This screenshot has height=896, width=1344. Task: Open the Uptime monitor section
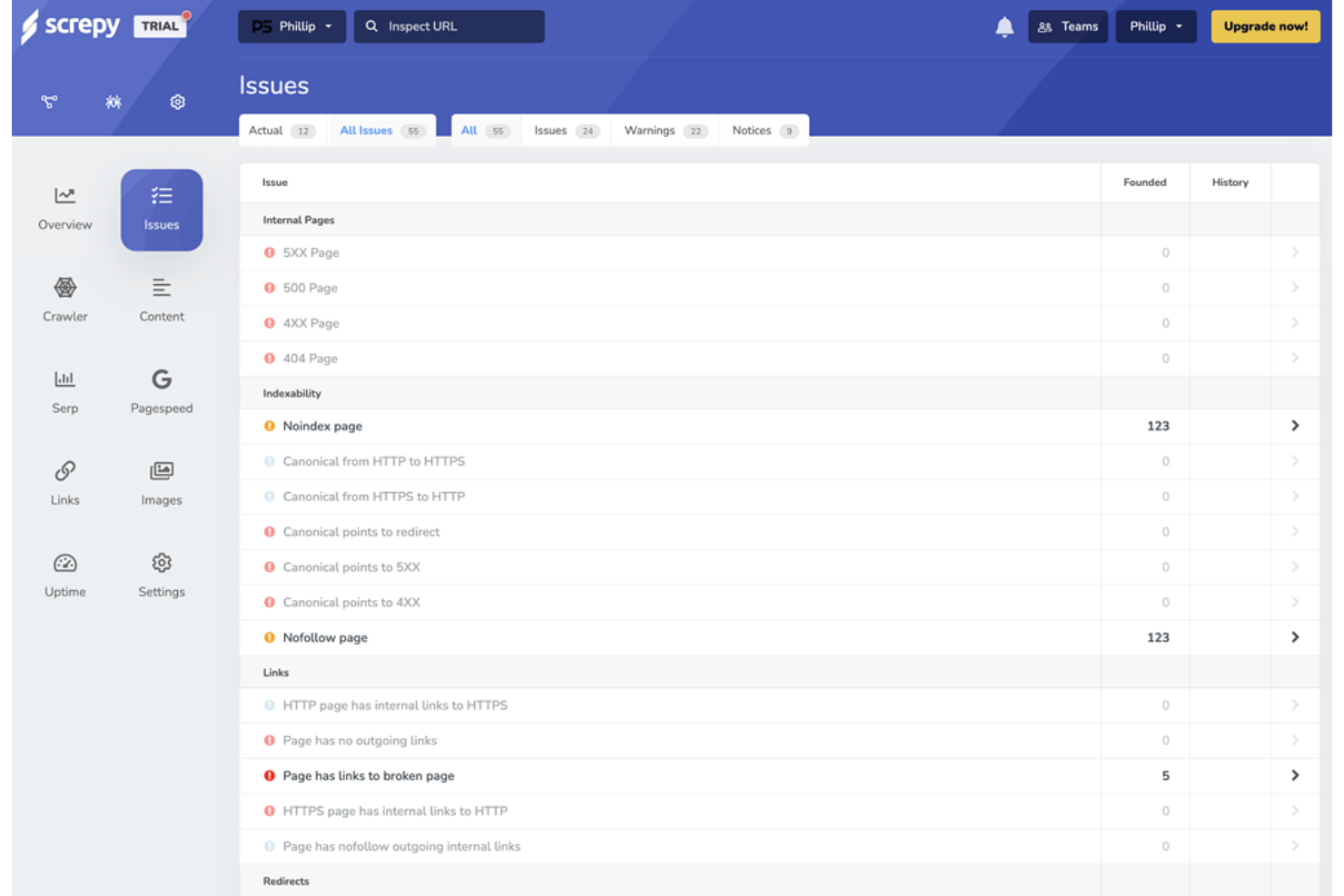pos(64,576)
